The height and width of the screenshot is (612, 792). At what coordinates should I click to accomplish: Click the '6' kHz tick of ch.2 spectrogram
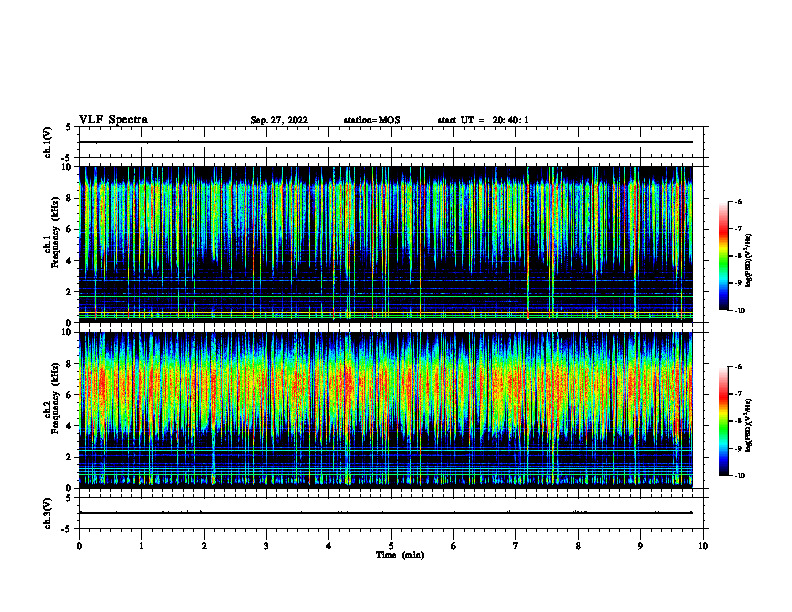(70, 395)
